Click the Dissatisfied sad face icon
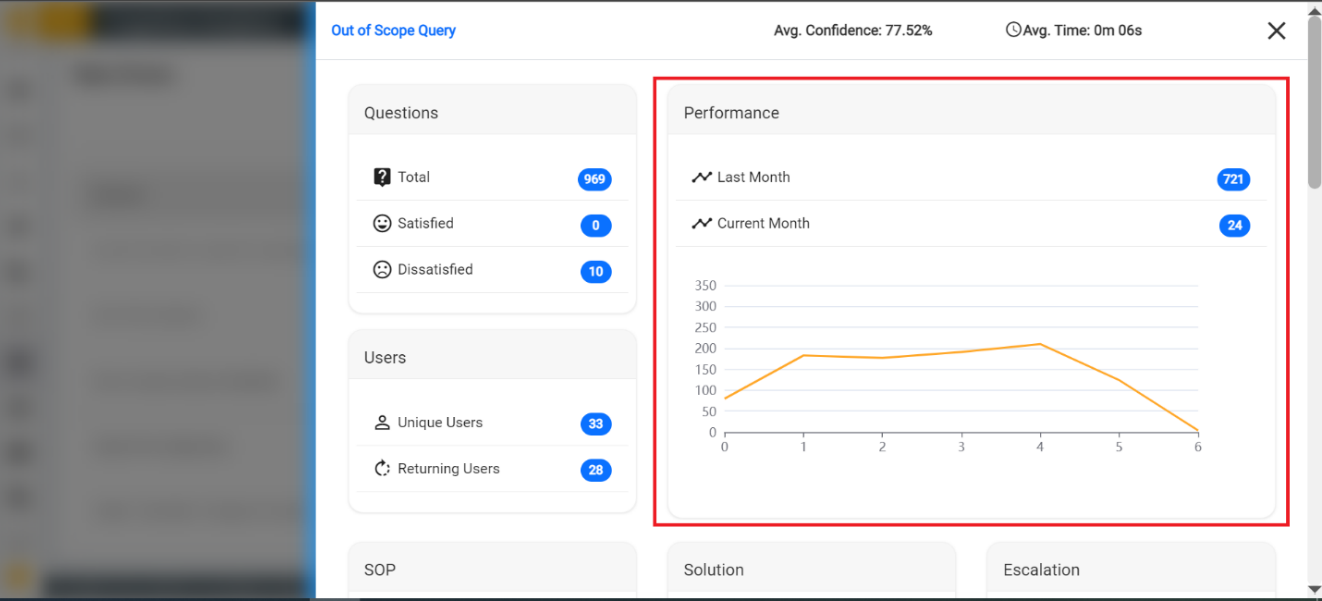This screenshot has width=1322, height=601. (x=382, y=269)
